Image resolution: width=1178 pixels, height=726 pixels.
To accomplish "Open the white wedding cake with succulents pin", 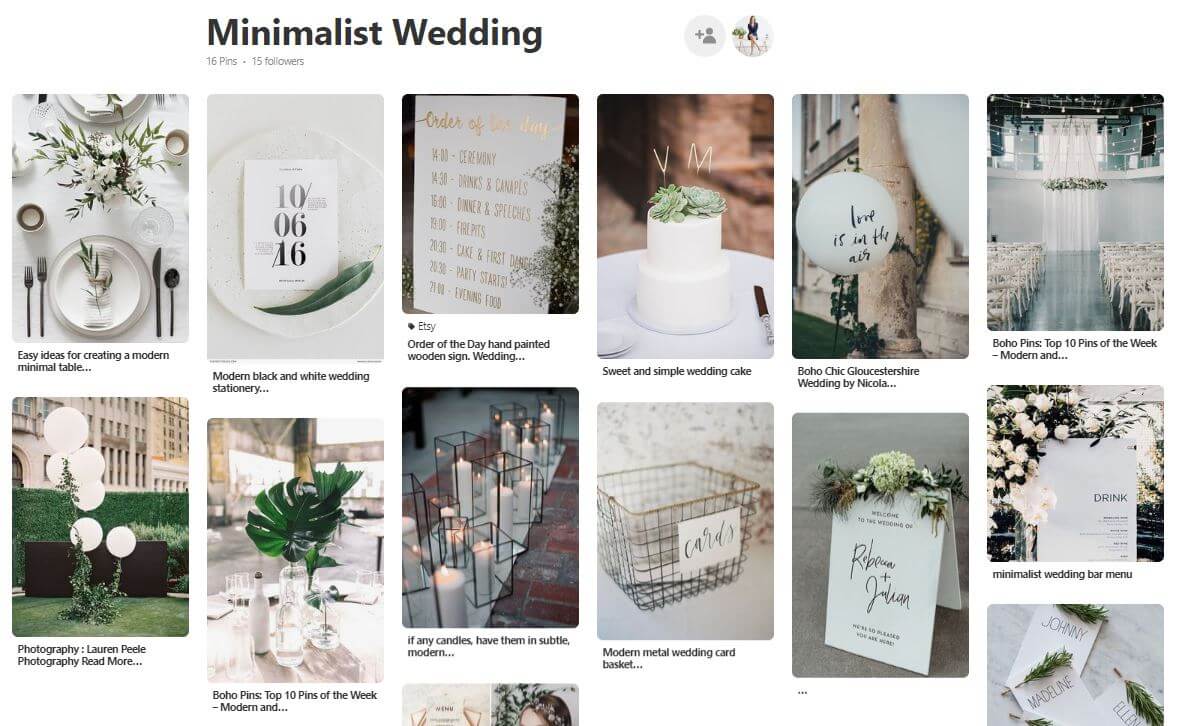I will 685,226.
